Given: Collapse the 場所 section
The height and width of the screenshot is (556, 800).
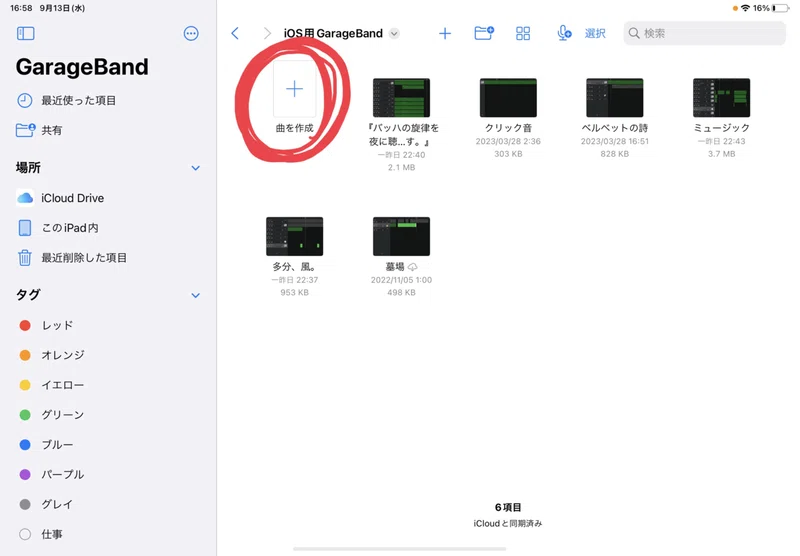Looking at the screenshot, I should click(x=195, y=168).
